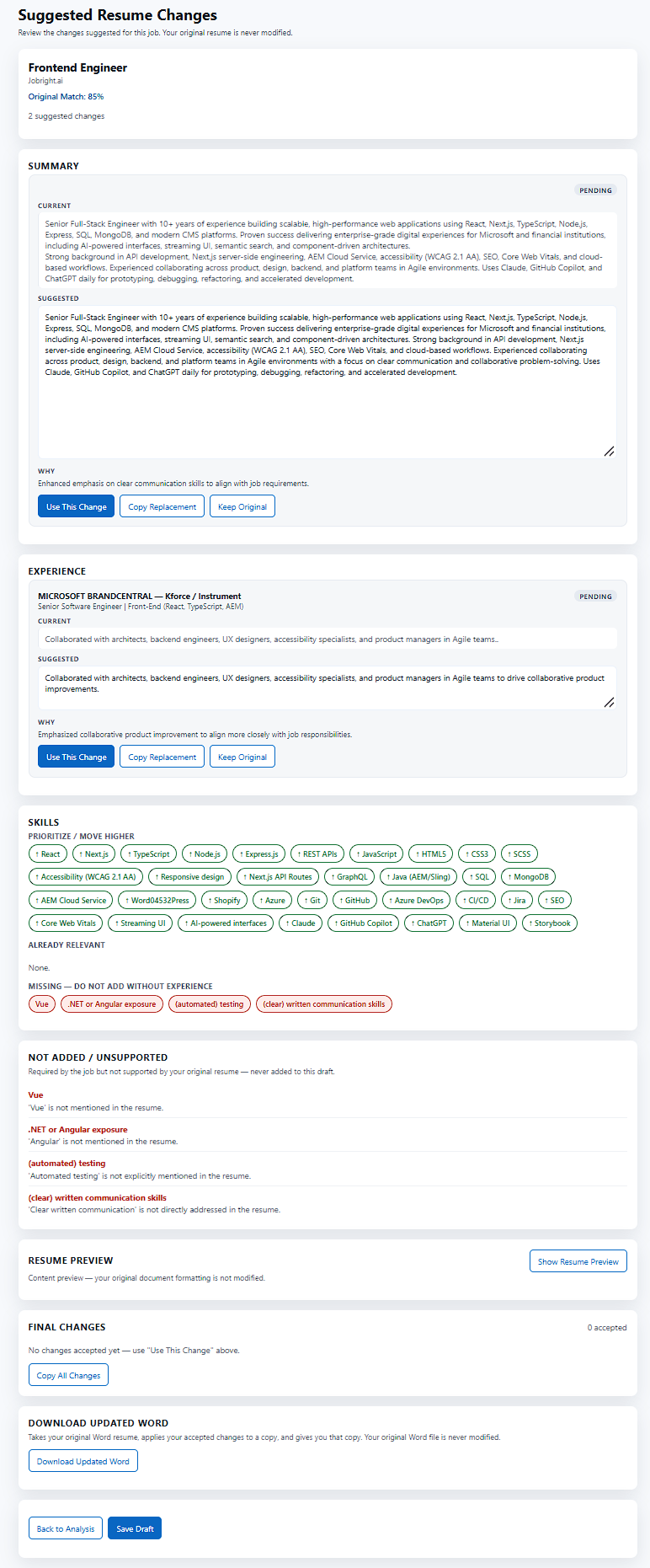This screenshot has width=650, height=1568.
Task: Click the PENDING badge in Experience
Action: coord(595,596)
